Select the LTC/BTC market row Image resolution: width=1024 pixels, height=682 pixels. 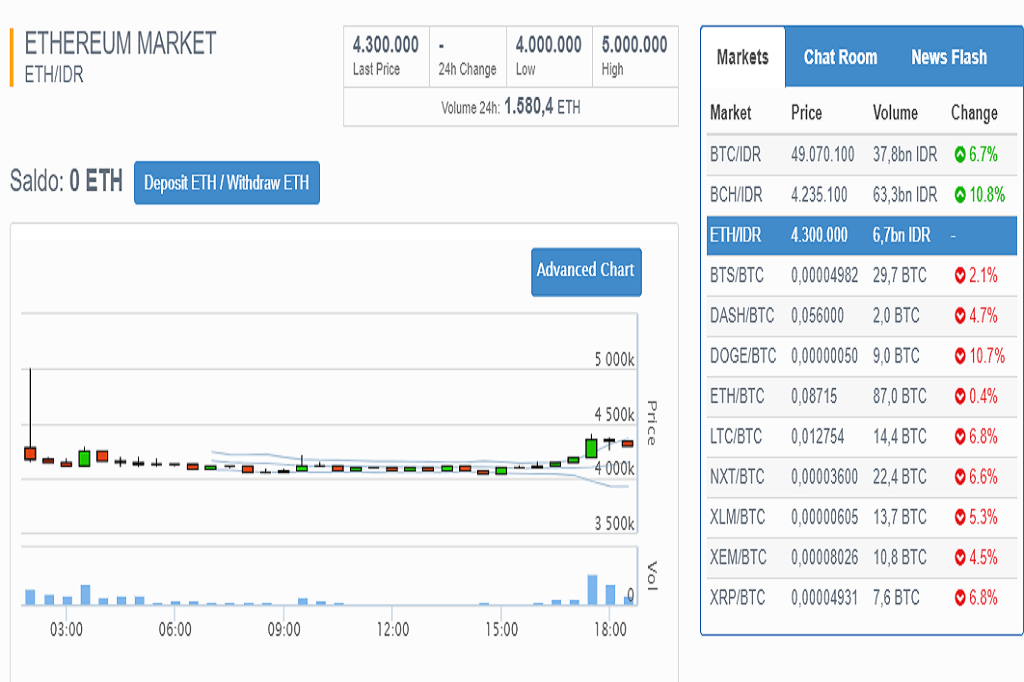coord(861,436)
